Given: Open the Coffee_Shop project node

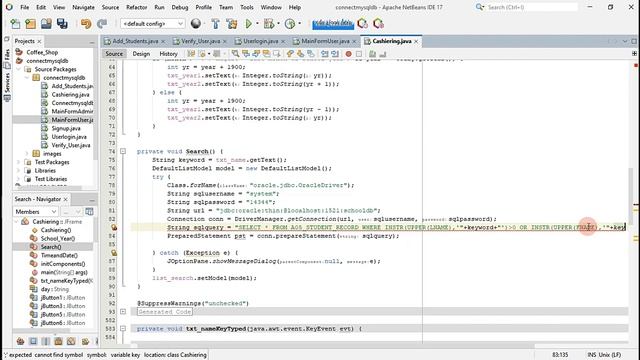Looking at the screenshot, I should click(42, 52).
